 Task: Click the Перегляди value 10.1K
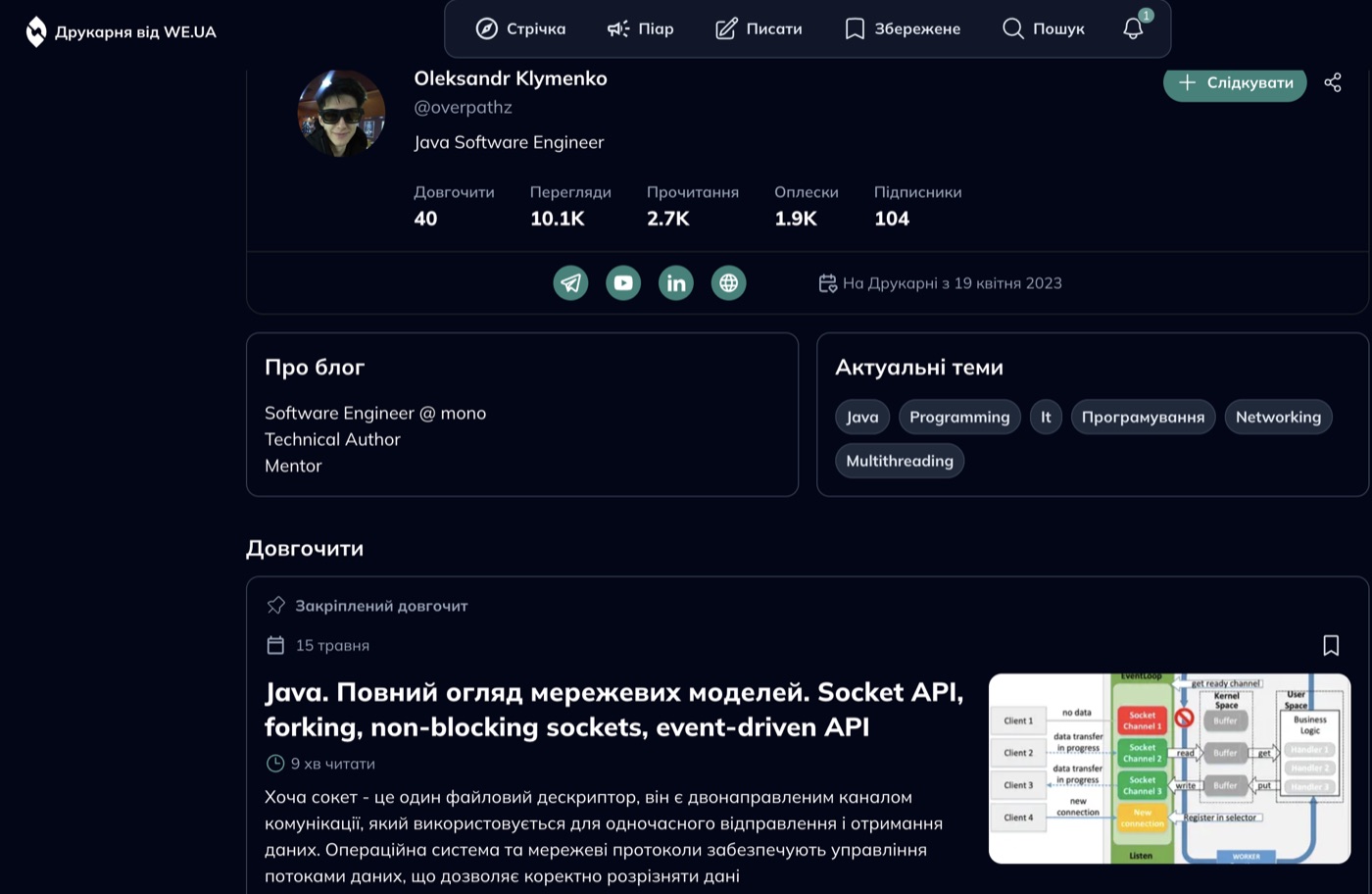click(x=558, y=219)
